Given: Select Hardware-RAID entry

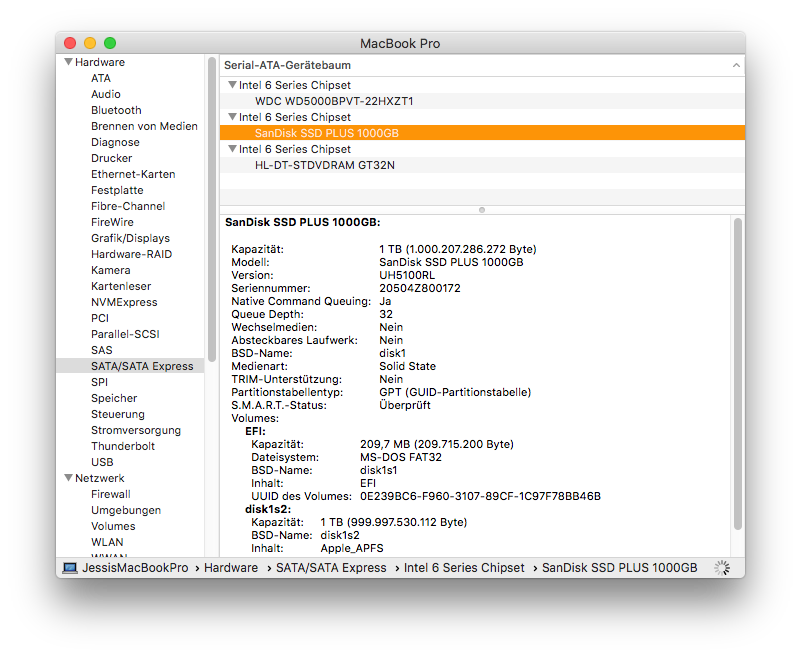Looking at the screenshot, I should coord(131,254).
